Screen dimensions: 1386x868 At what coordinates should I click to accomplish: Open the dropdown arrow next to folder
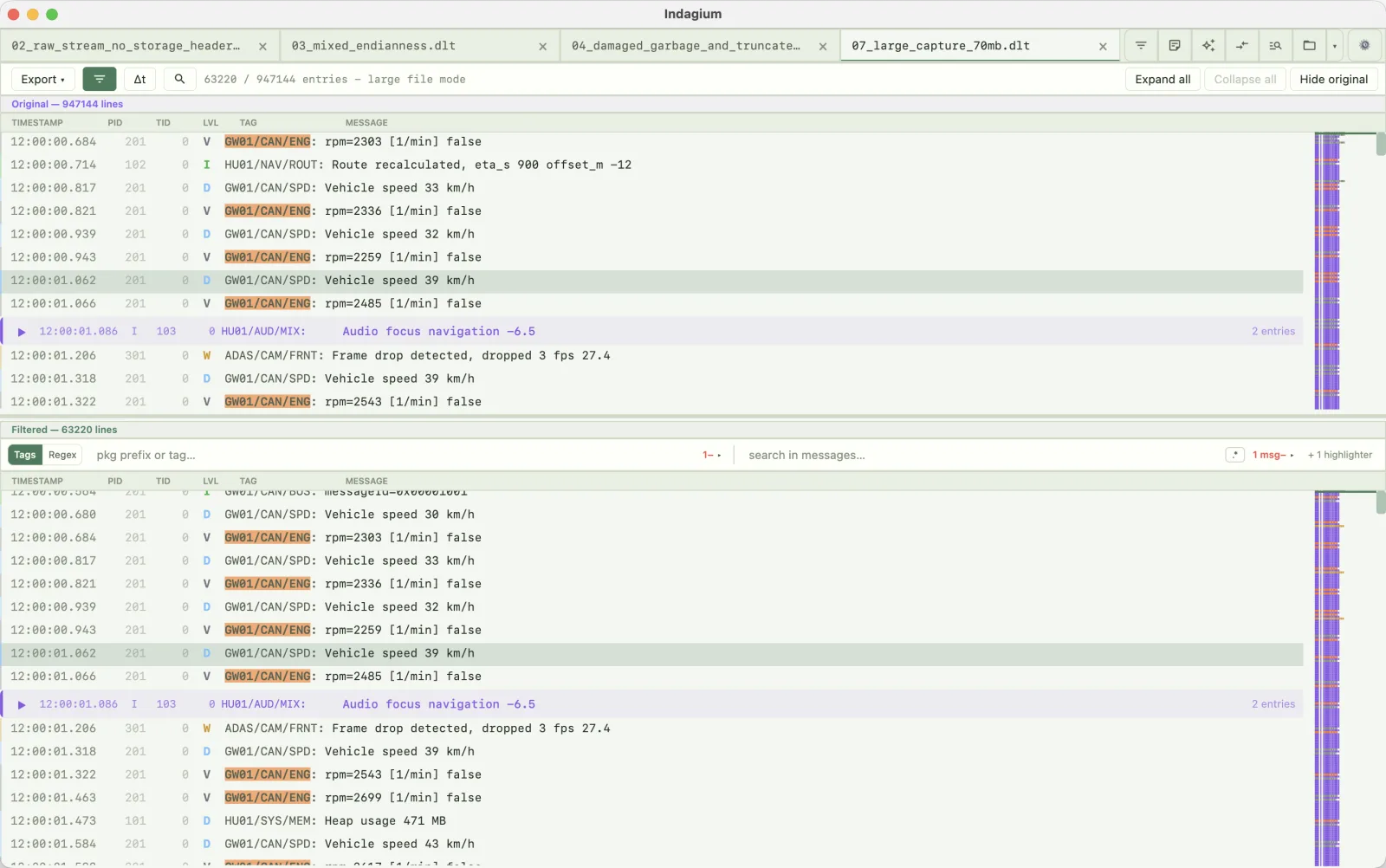1335,46
